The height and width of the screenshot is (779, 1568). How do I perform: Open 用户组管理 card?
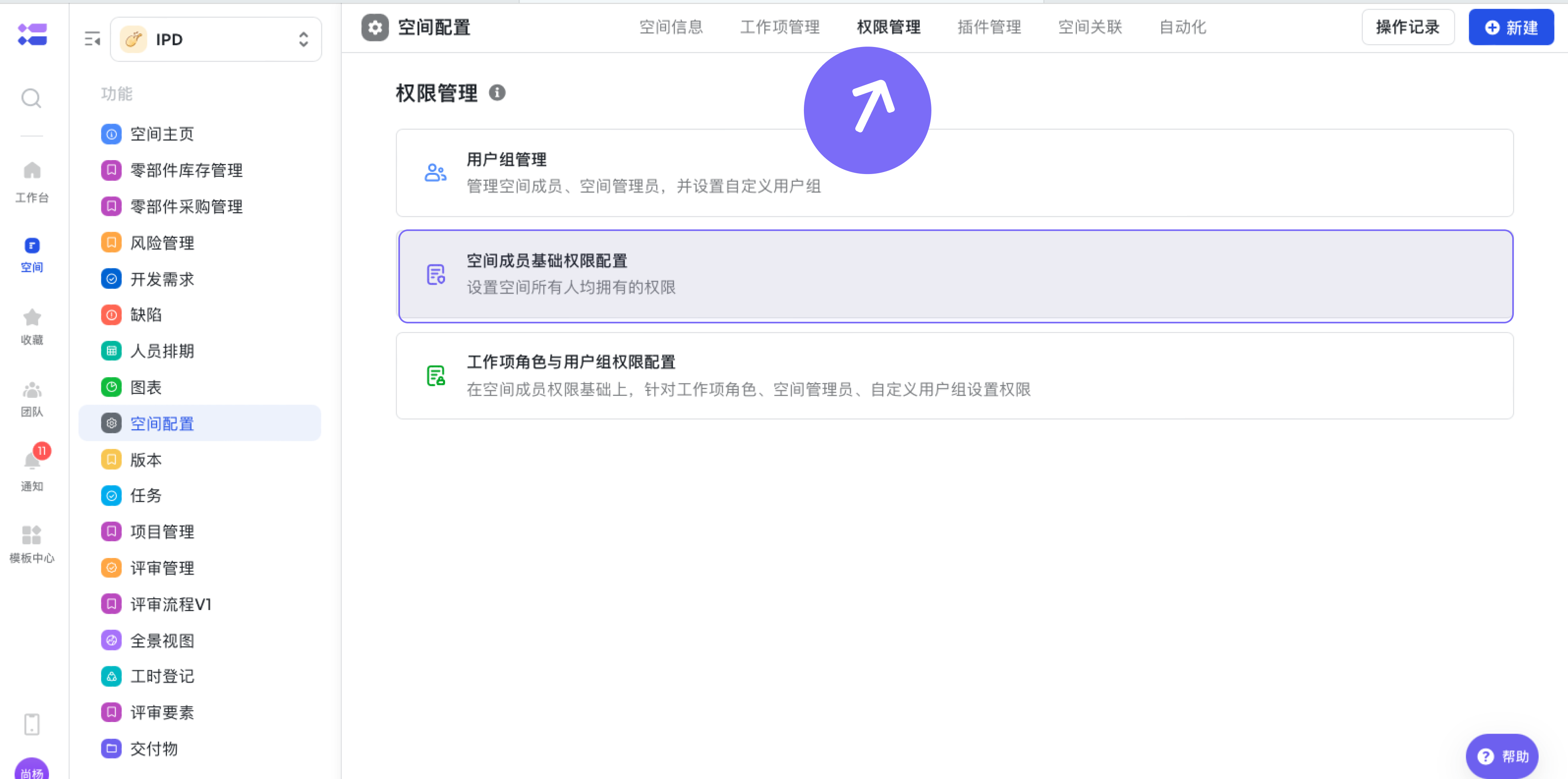click(955, 173)
